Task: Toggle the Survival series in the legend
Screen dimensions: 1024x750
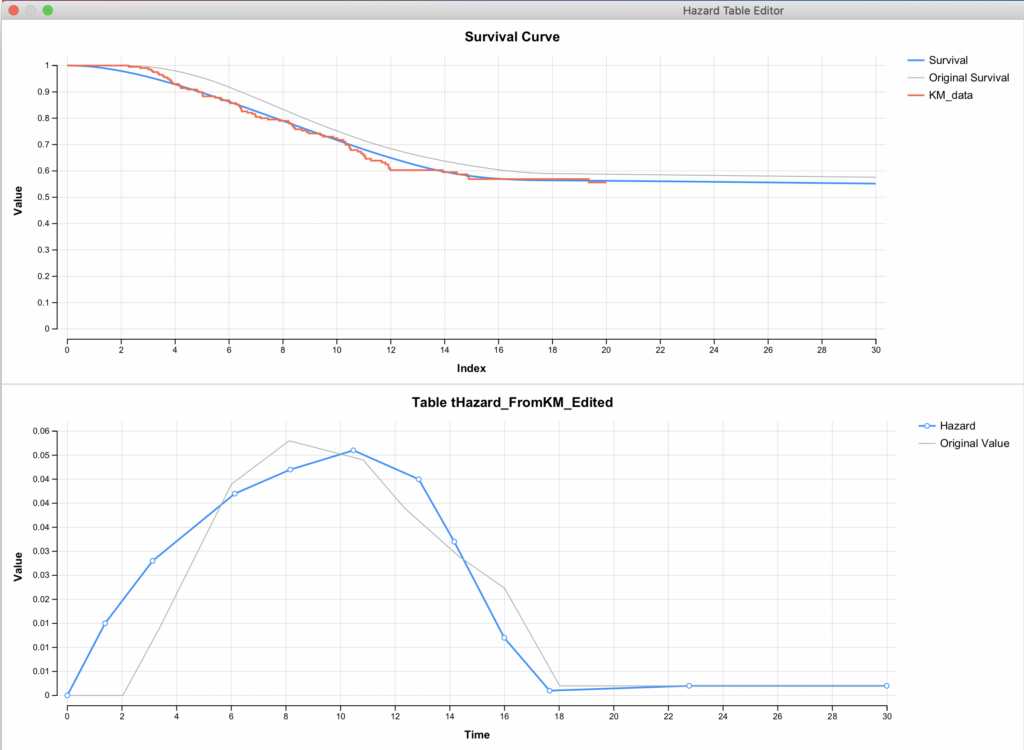Action: click(947, 60)
